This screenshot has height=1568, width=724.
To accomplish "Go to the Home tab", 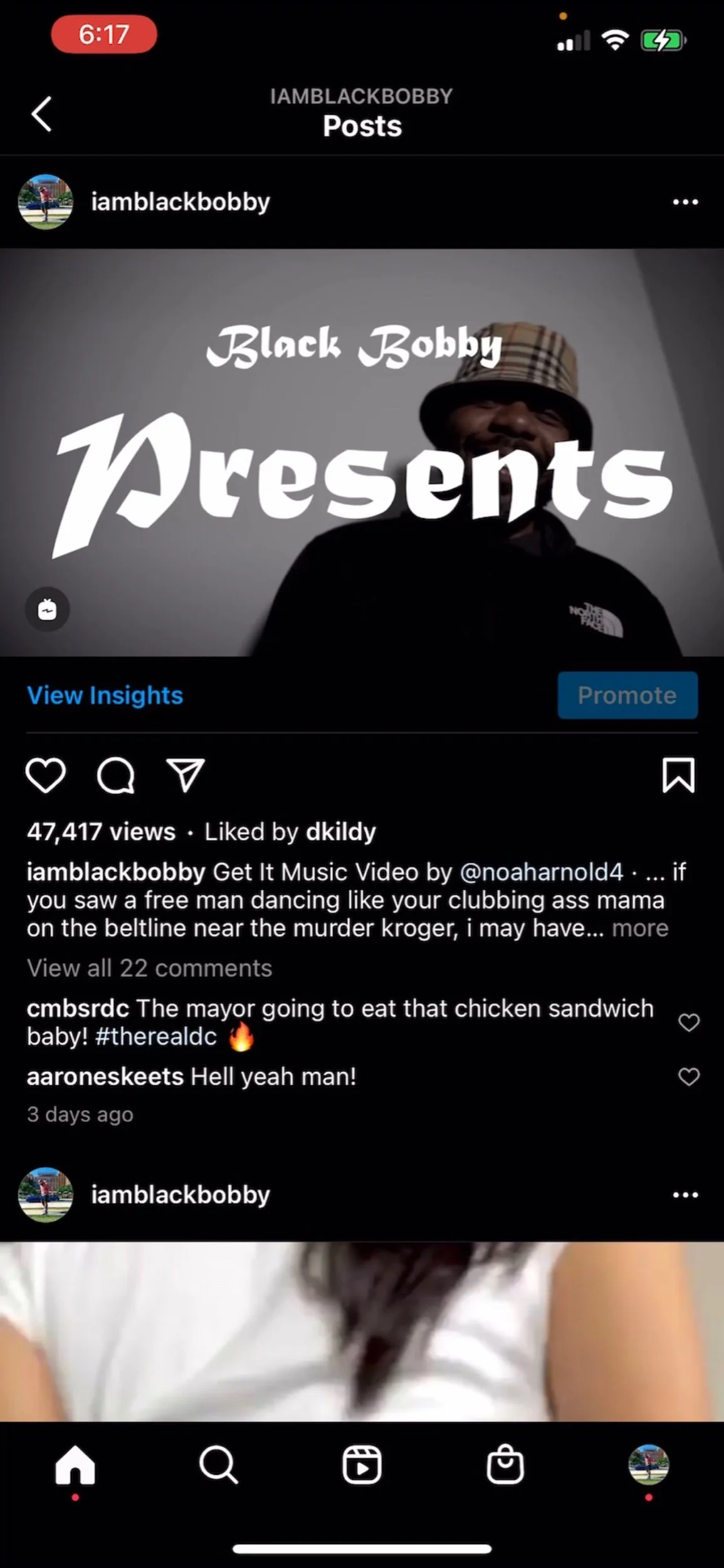I will 75,1465.
